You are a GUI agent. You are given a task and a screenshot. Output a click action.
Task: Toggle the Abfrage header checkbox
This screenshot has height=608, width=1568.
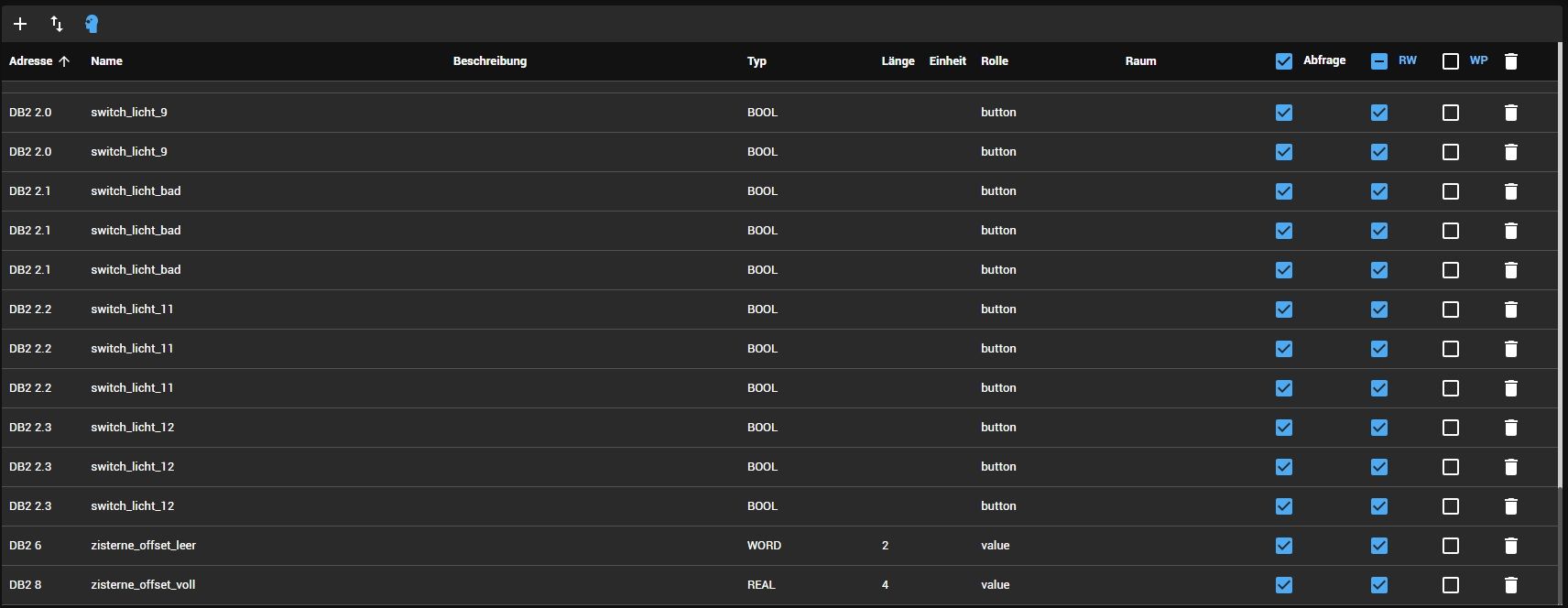(x=1284, y=61)
